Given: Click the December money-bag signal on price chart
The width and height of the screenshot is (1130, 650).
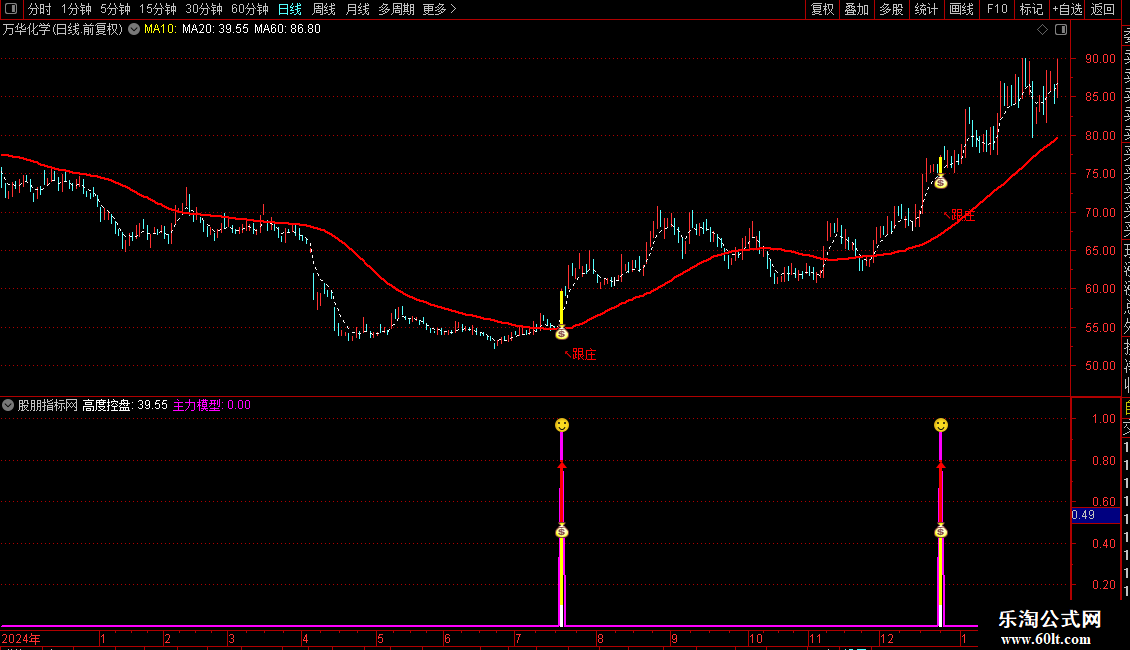Looking at the screenshot, I should pyautogui.click(x=940, y=182).
